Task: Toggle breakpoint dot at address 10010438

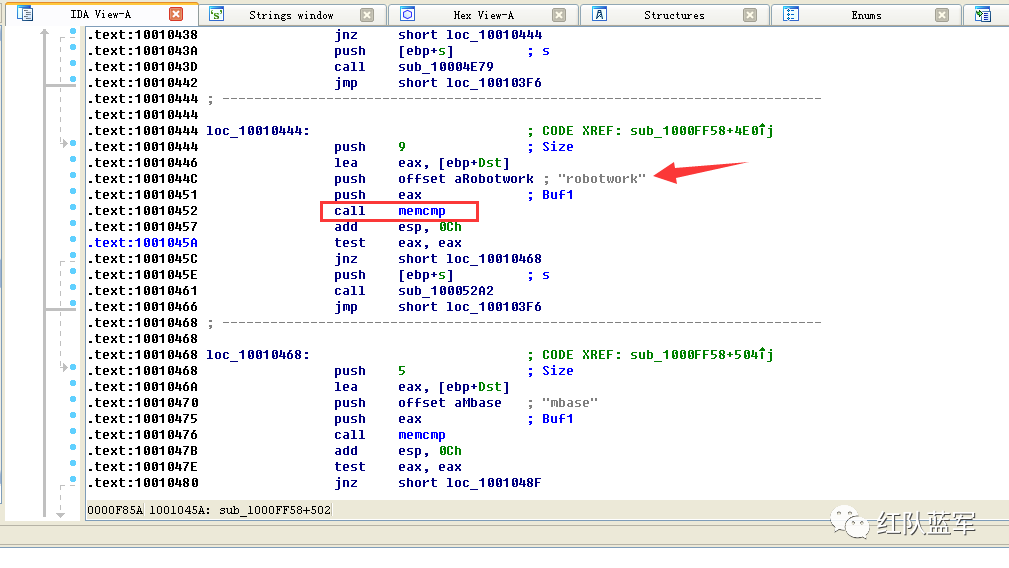Action: [x=73, y=32]
